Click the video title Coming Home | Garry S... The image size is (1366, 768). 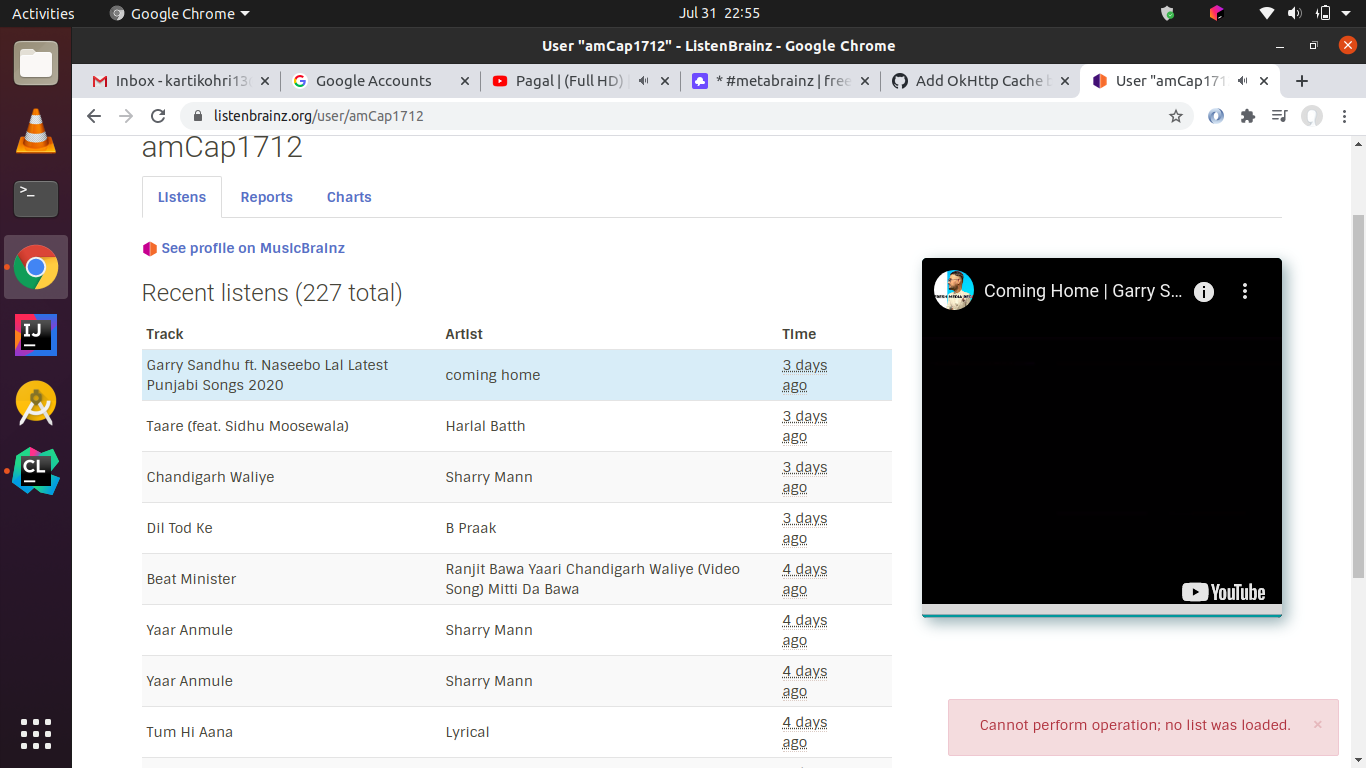[1083, 291]
